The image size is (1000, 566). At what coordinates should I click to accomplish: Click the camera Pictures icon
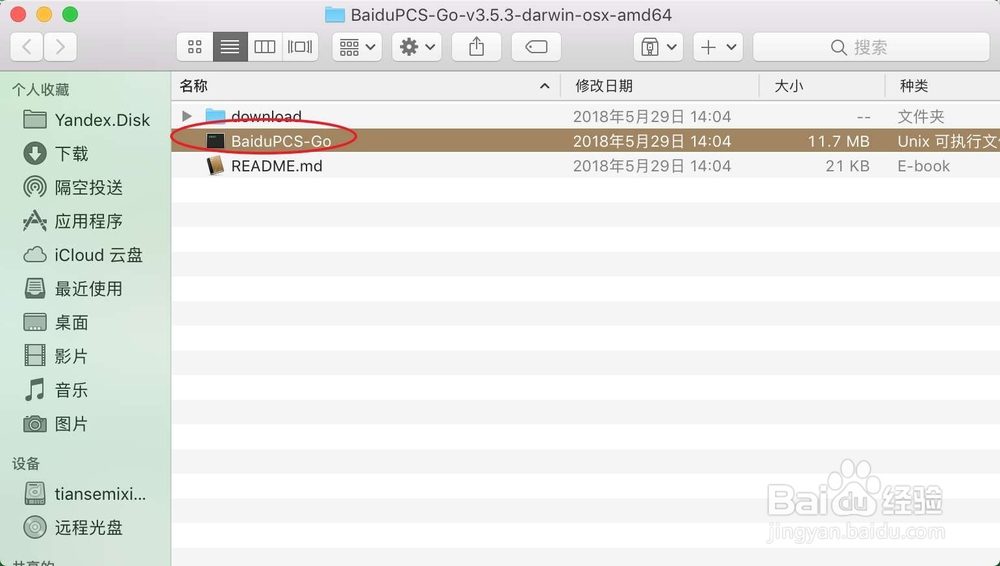coord(34,424)
